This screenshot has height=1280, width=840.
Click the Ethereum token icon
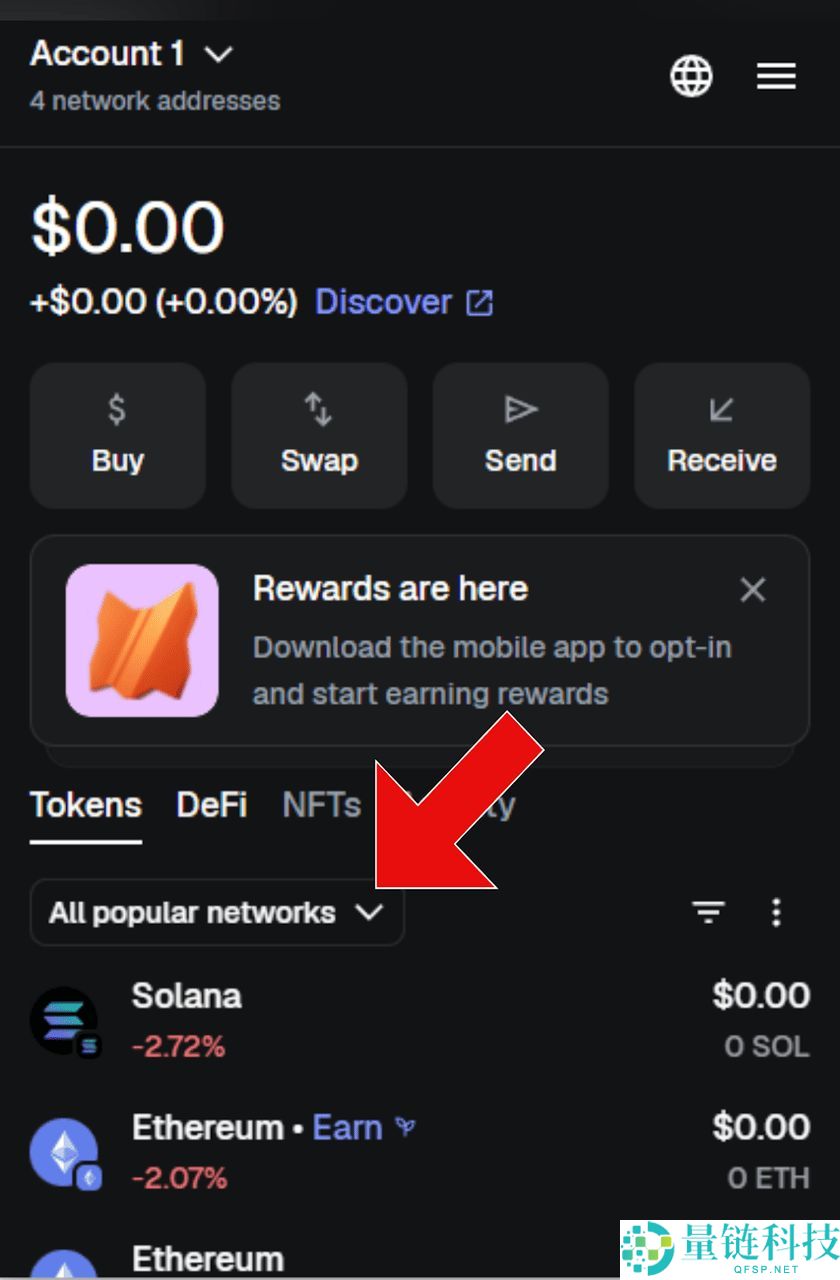[64, 1152]
